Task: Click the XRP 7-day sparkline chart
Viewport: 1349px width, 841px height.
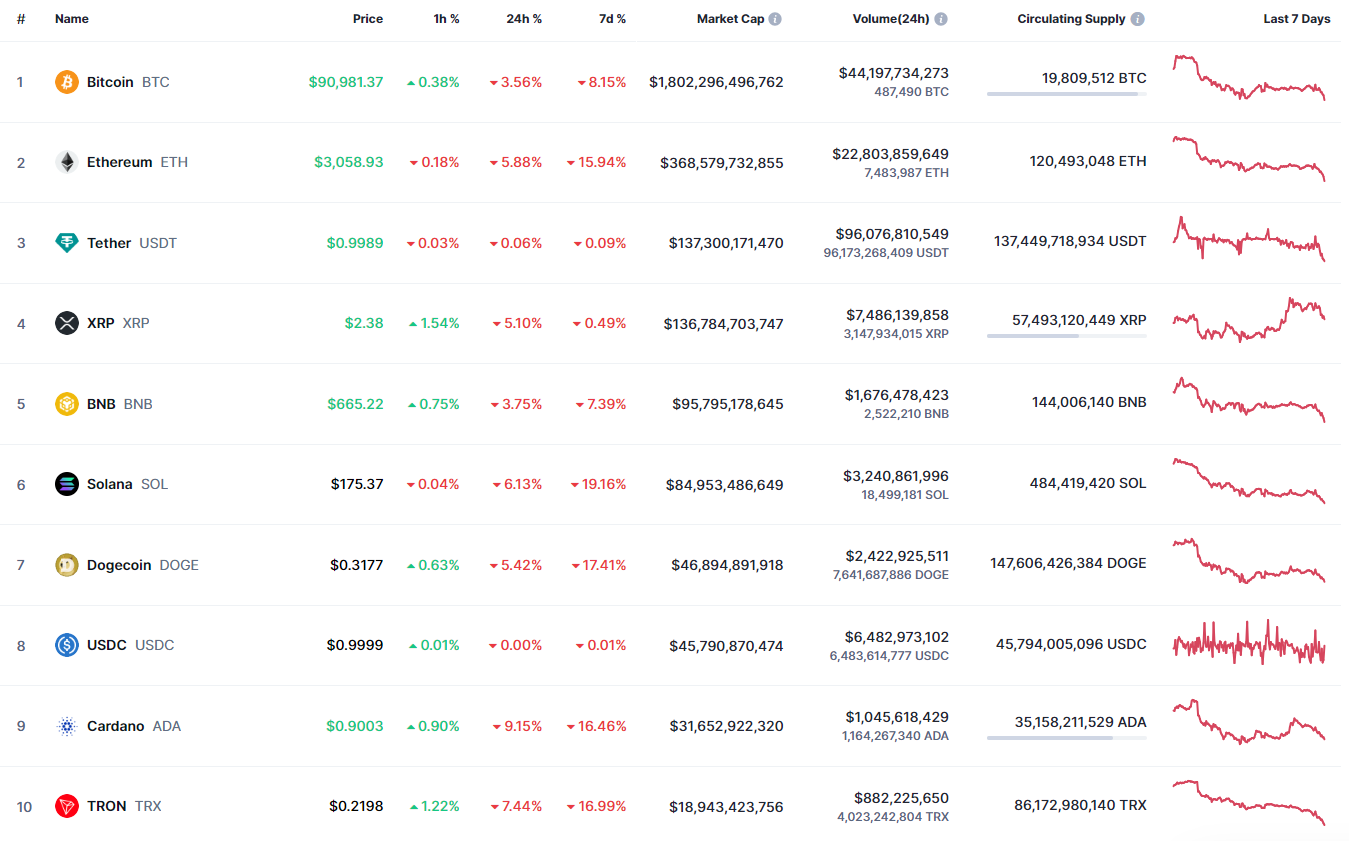Action: click(1249, 320)
